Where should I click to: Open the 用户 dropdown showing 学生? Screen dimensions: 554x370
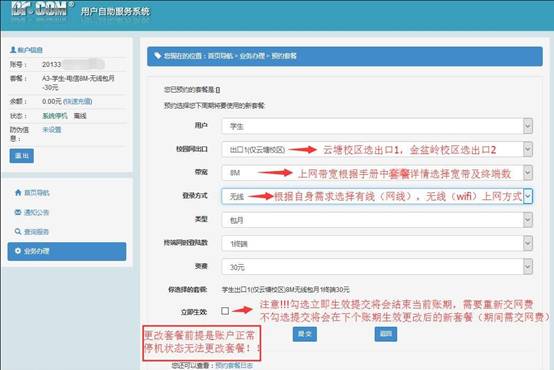click(377, 126)
